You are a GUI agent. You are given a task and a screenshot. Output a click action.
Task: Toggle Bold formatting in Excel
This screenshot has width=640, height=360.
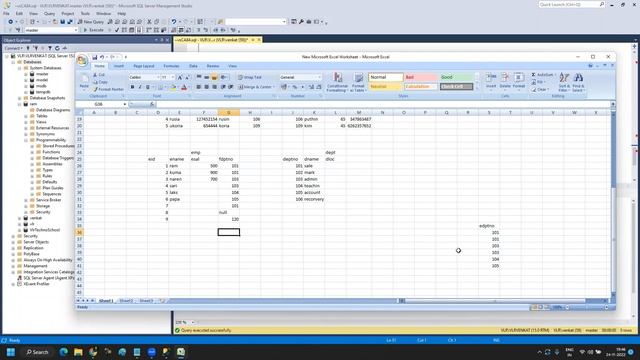coord(132,87)
